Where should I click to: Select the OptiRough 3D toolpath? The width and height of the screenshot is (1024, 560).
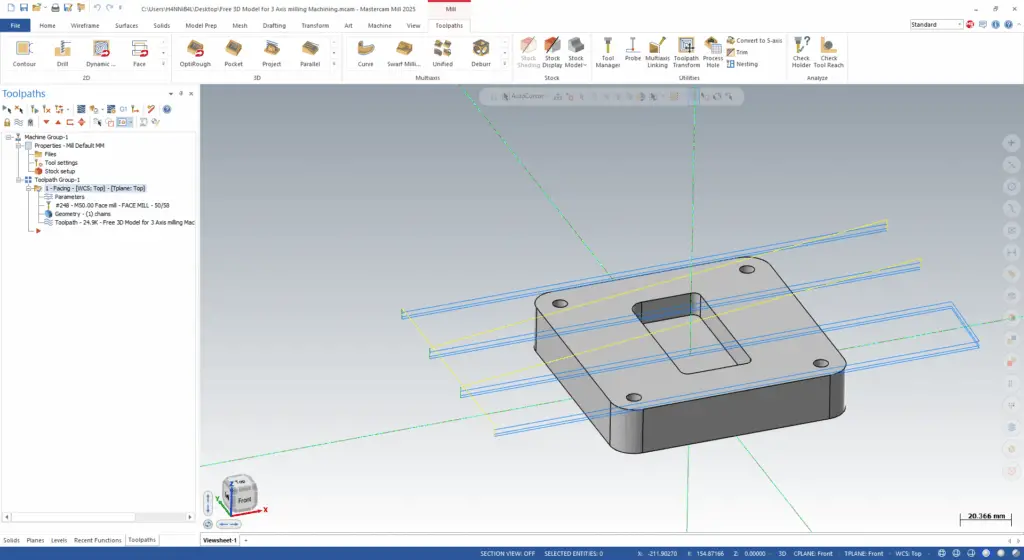(x=195, y=54)
